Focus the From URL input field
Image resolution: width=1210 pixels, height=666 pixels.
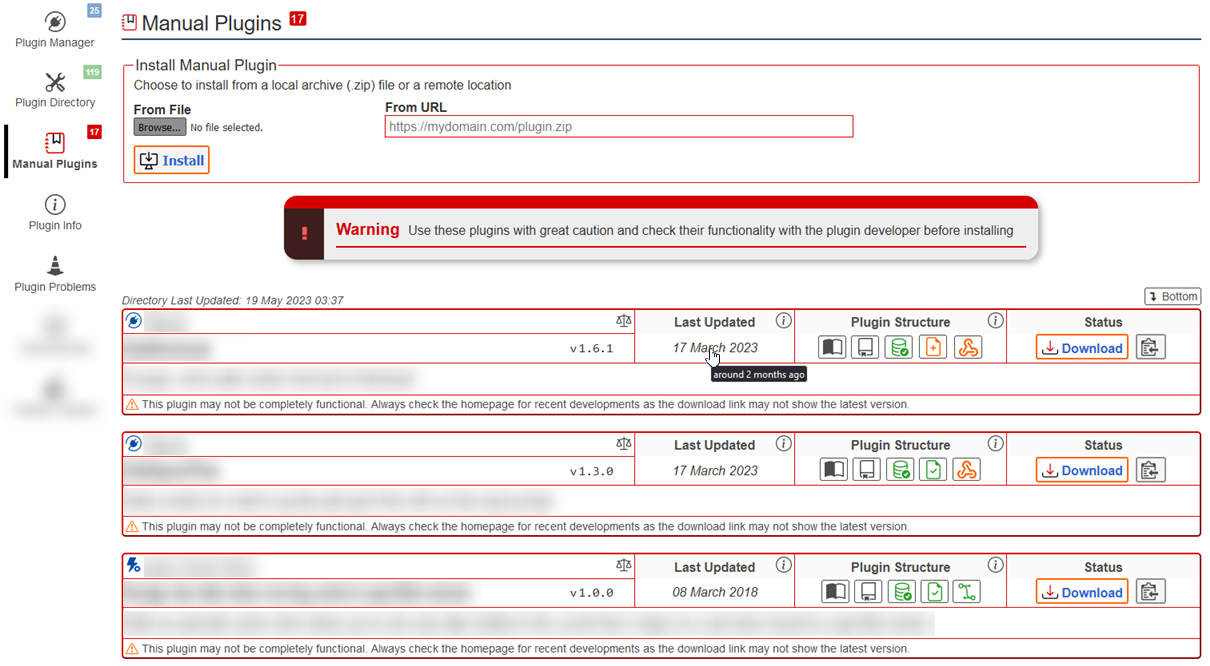[x=619, y=126]
